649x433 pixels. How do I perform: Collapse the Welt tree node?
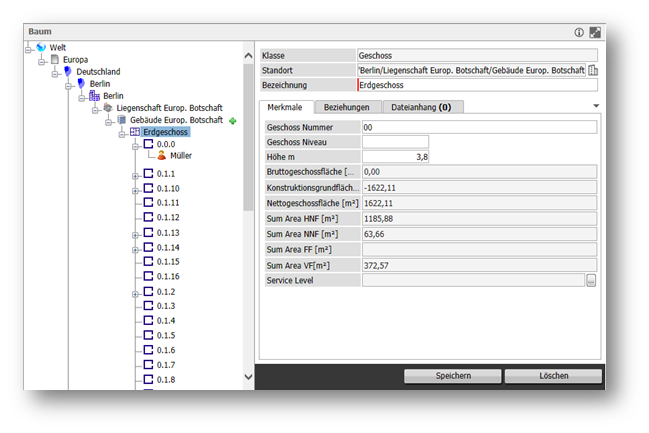tap(28, 50)
